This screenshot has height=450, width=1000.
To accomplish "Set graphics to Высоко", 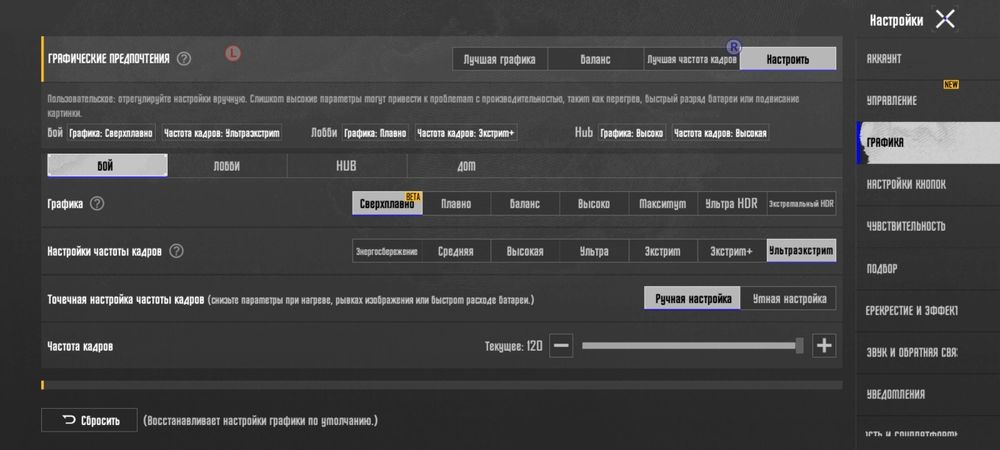I will point(594,204).
